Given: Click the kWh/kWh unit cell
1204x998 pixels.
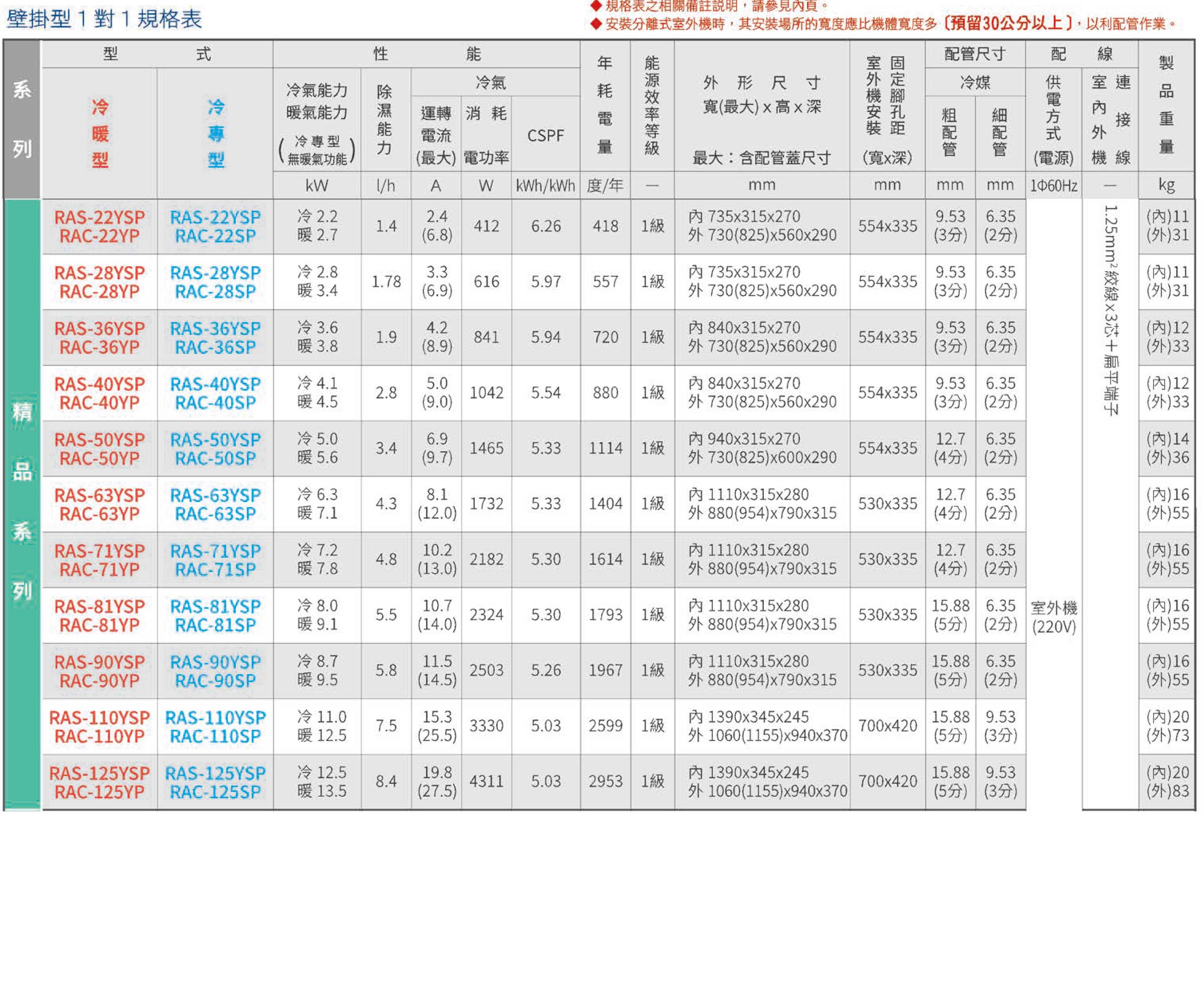Looking at the screenshot, I should (546, 186).
